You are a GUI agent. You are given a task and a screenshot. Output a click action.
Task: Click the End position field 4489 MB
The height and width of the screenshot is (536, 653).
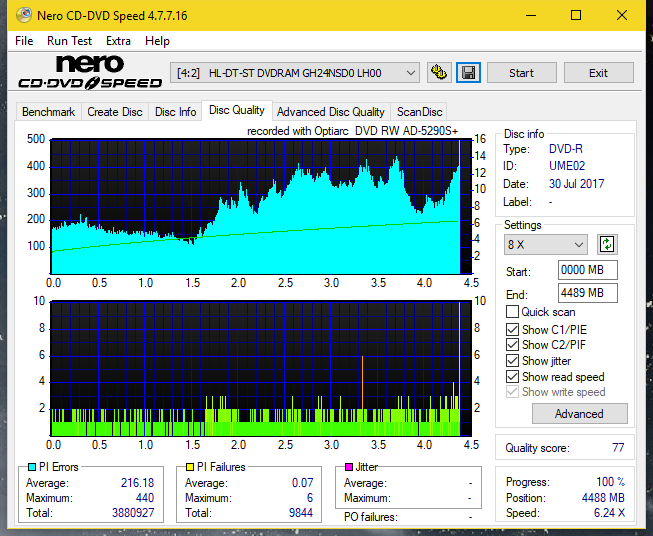587,293
